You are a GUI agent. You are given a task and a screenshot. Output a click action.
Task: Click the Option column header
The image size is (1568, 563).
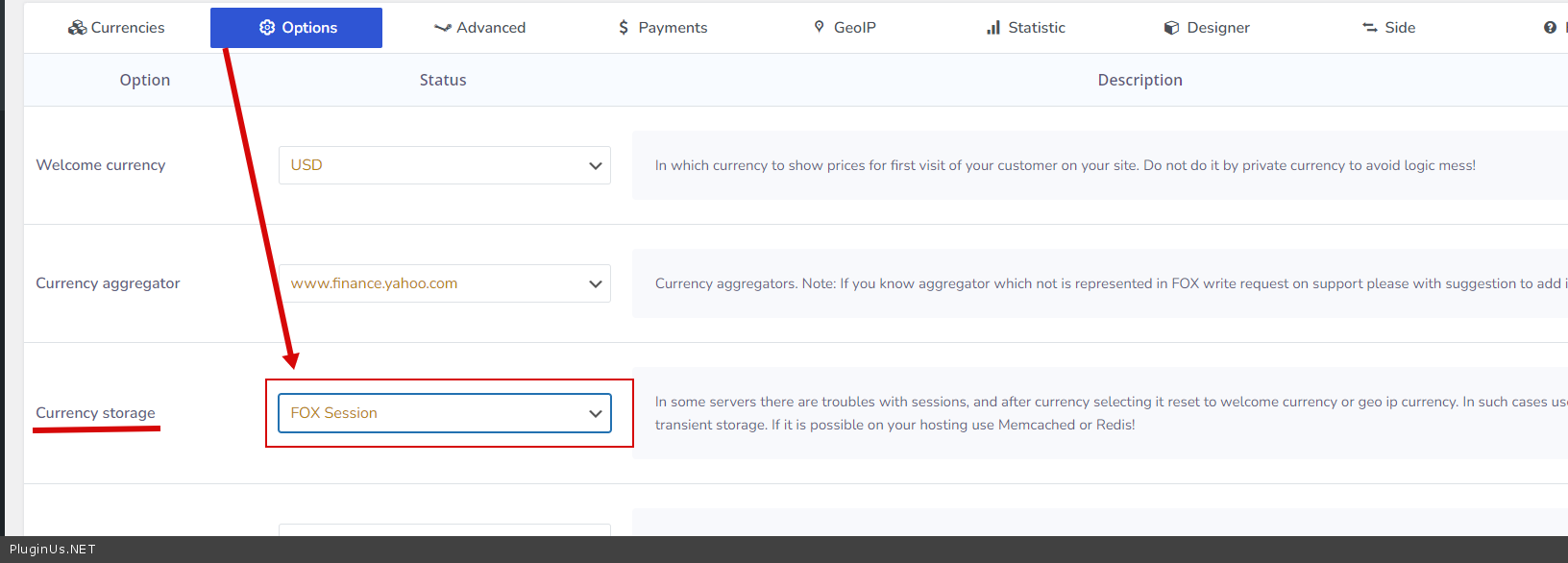pyautogui.click(x=145, y=80)
